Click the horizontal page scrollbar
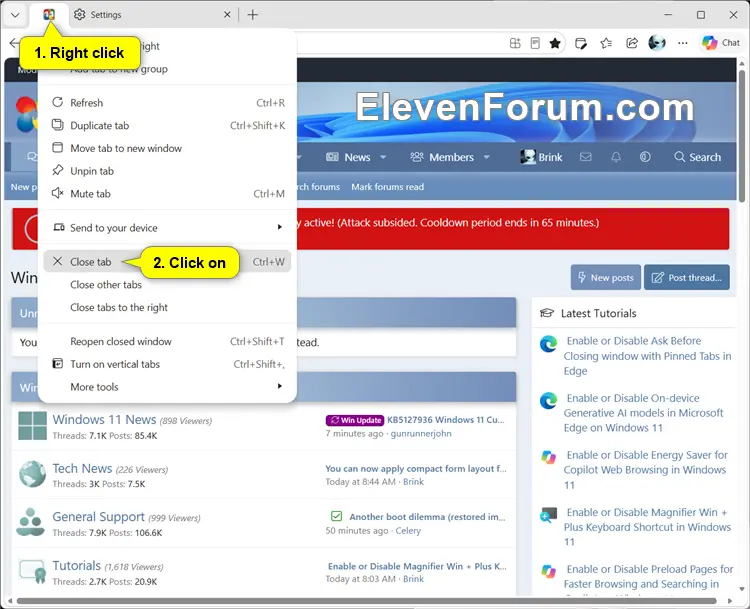The width and height of the screenshot is (750, 609). click(366, 600)
